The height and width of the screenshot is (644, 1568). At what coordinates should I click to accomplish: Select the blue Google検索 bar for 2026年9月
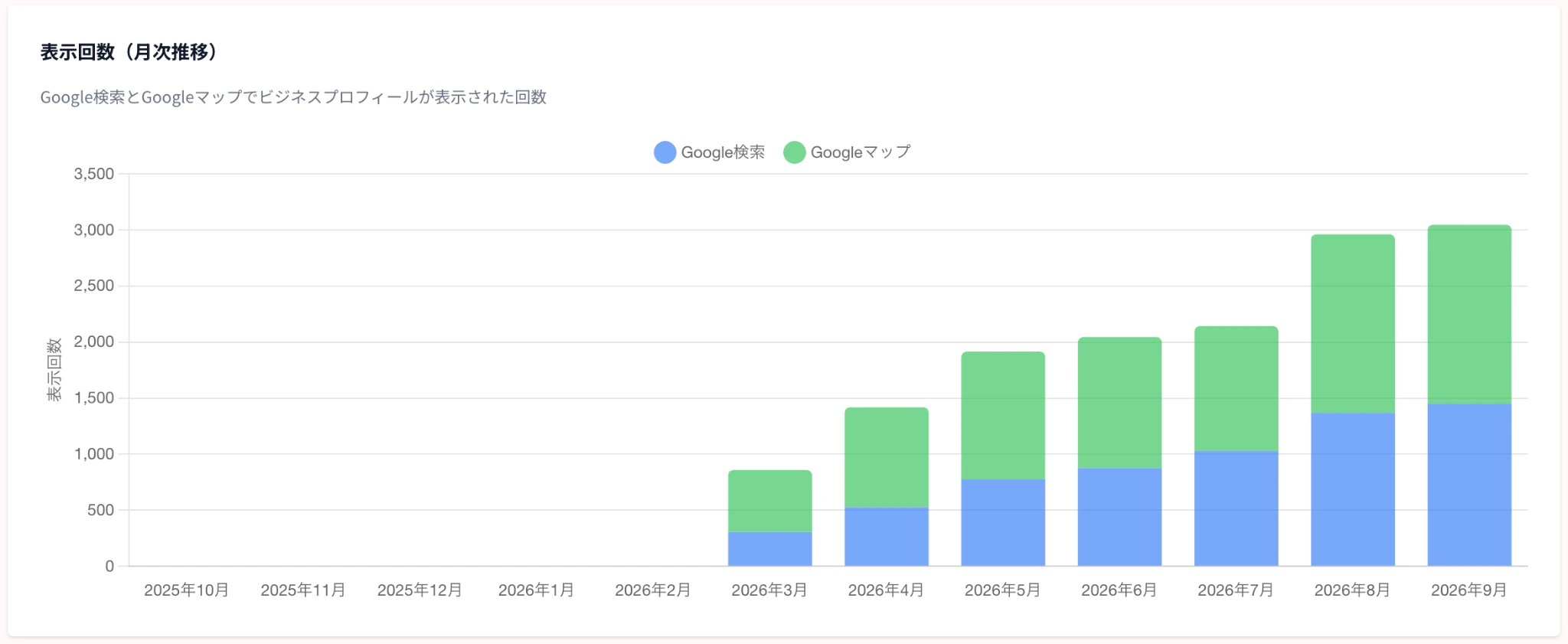point(1469,485)
